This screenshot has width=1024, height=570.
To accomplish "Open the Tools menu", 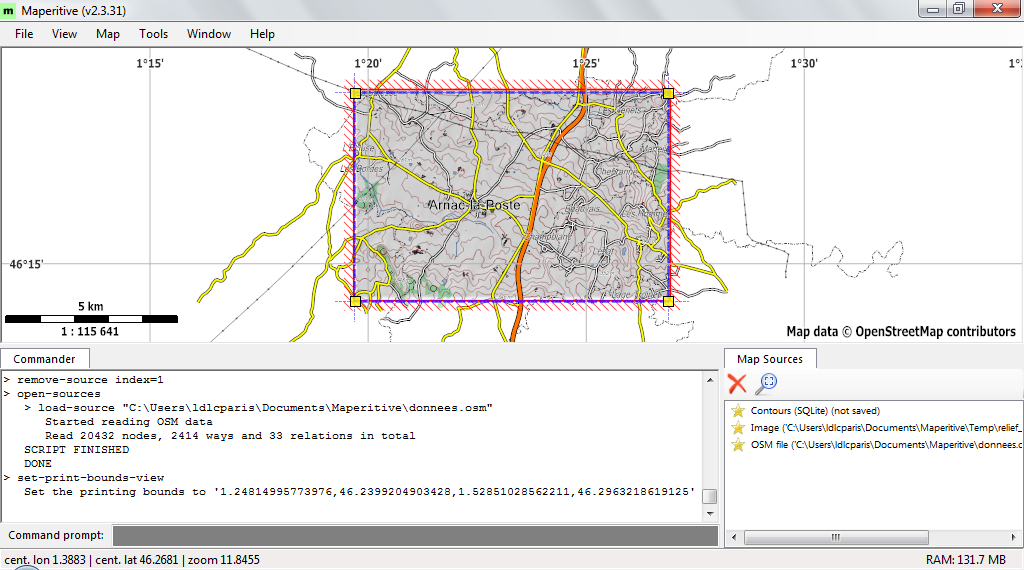I will coord(153,34).
